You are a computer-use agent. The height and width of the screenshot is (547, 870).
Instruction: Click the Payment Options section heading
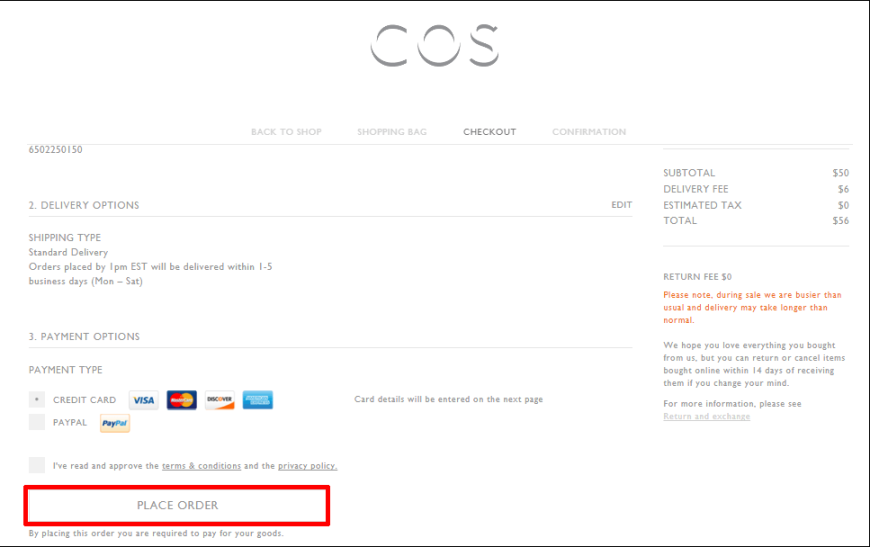84,337
